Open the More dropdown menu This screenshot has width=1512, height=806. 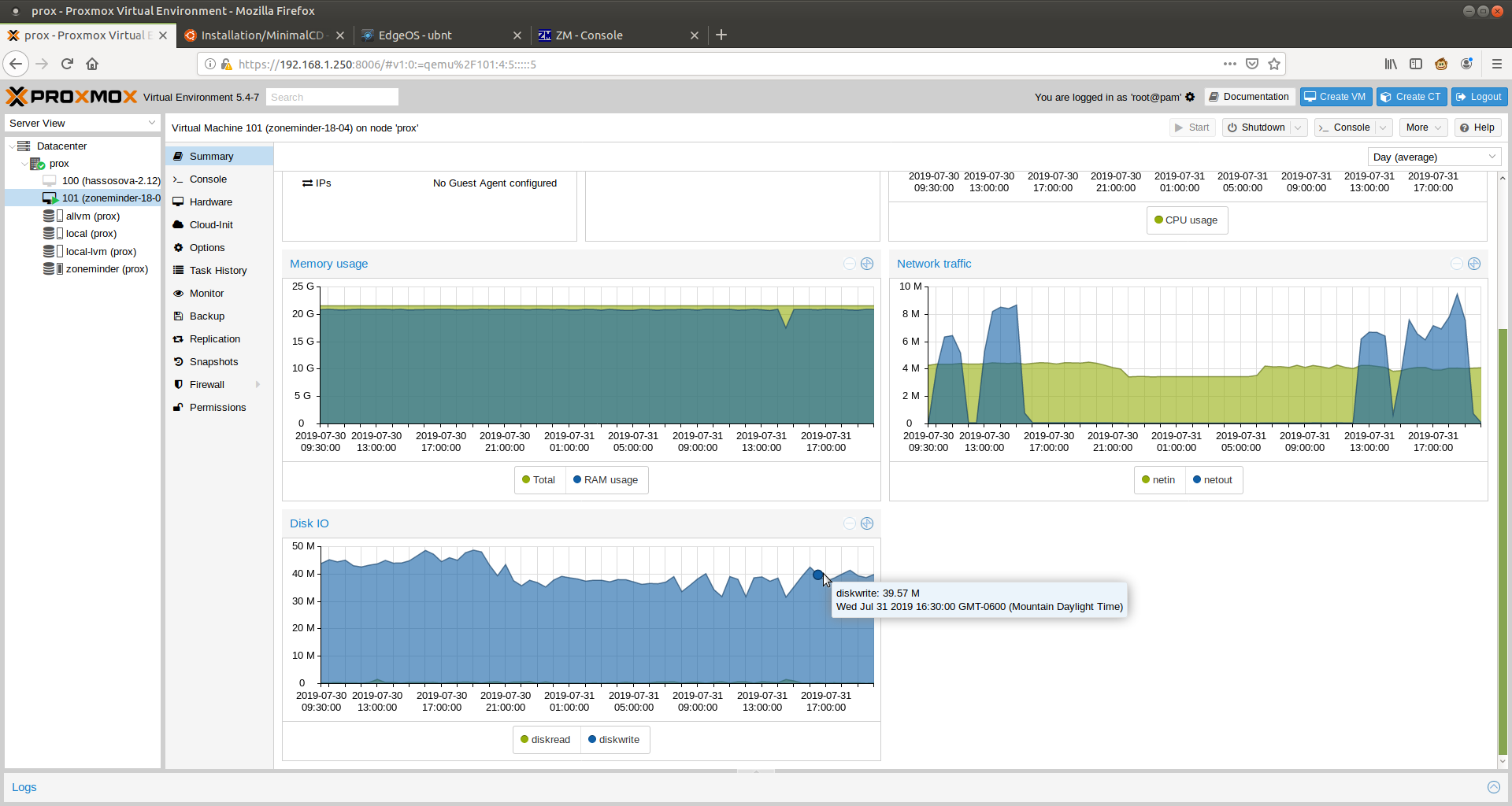point(1424,128)
